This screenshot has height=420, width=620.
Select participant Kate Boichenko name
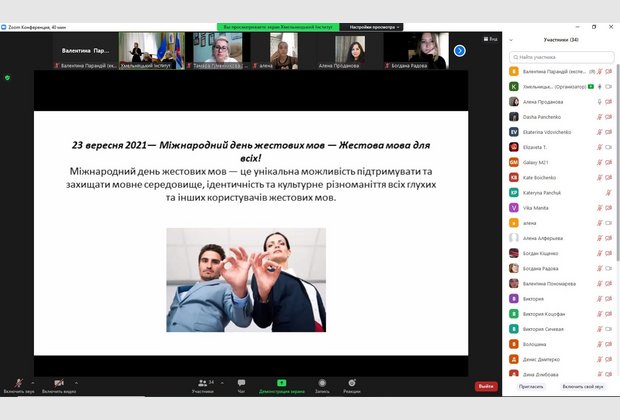[x=539, y=178]
